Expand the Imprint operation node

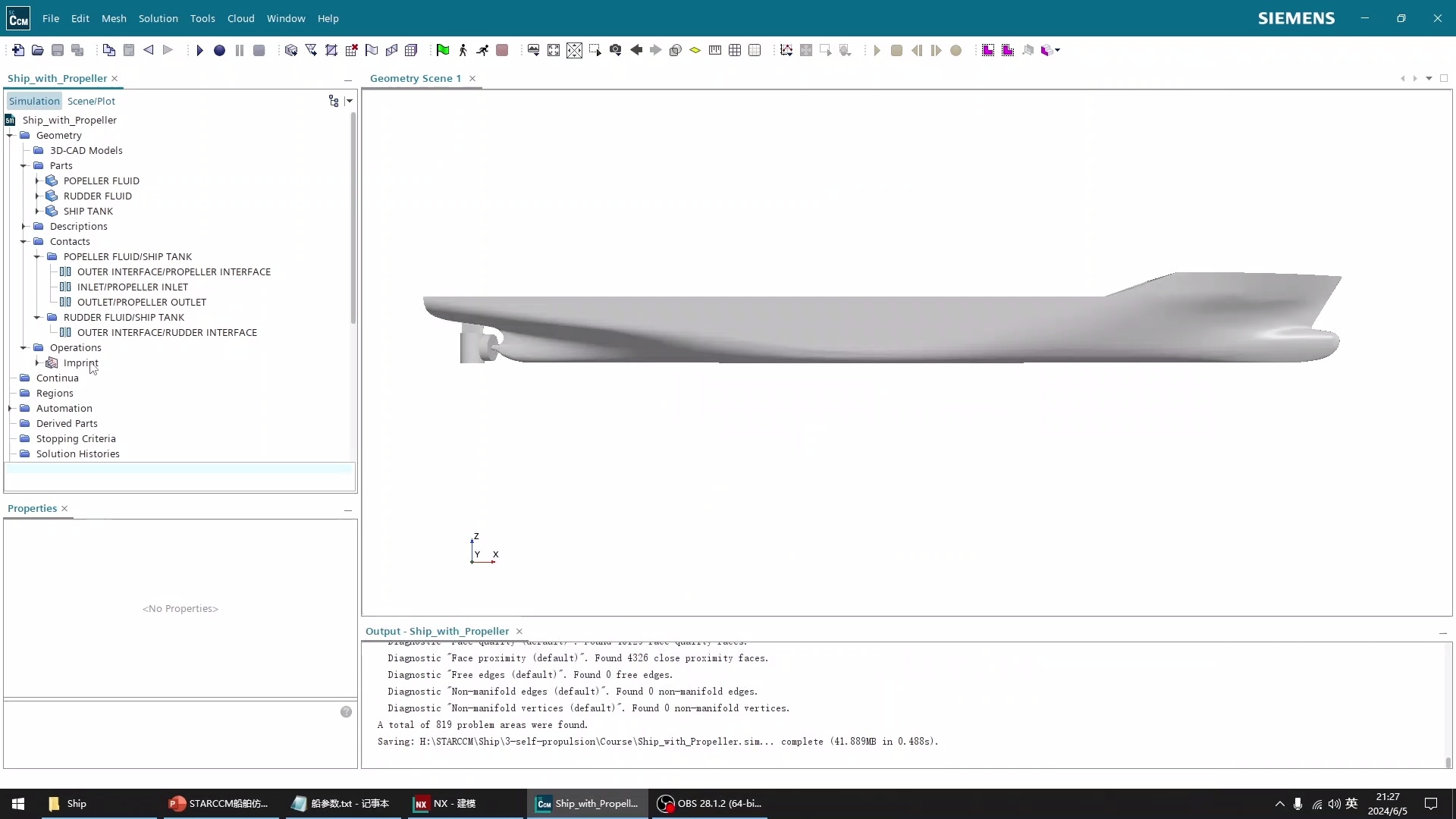pyautogui.click(x=37, y=362)
